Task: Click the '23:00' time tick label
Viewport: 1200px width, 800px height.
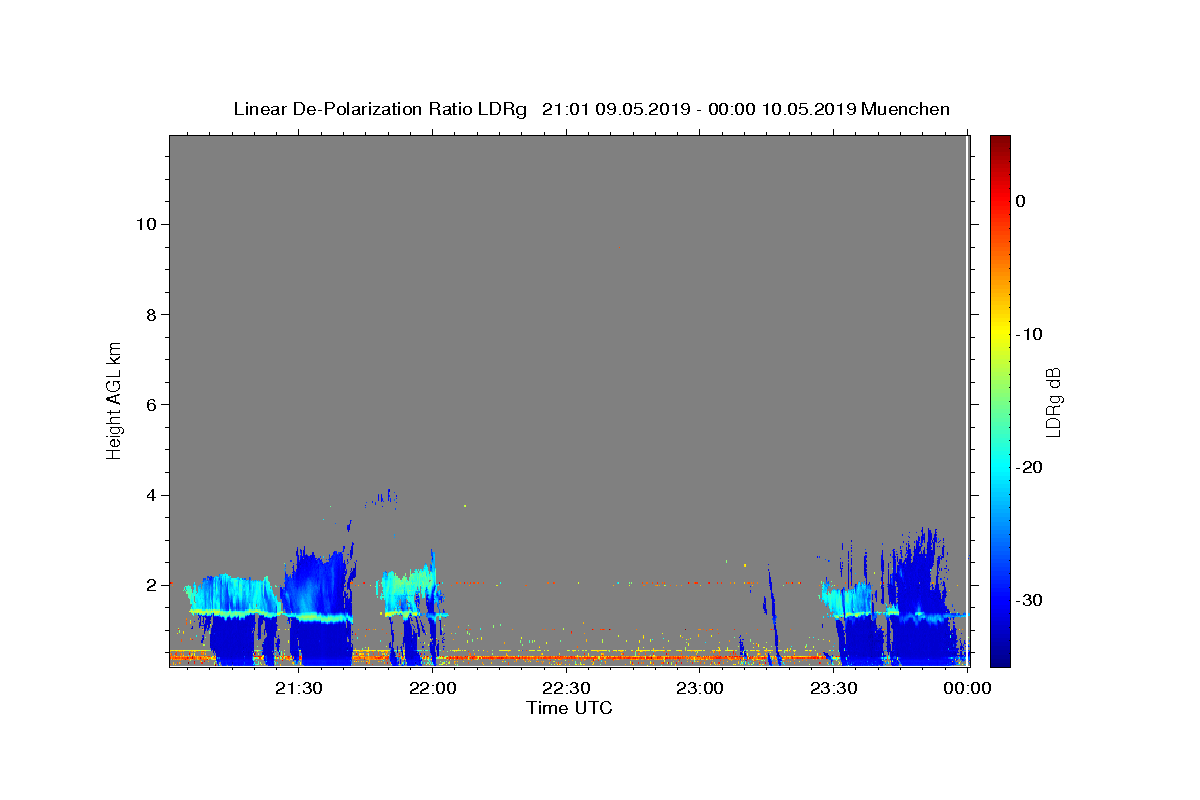Action: point(700,688)
